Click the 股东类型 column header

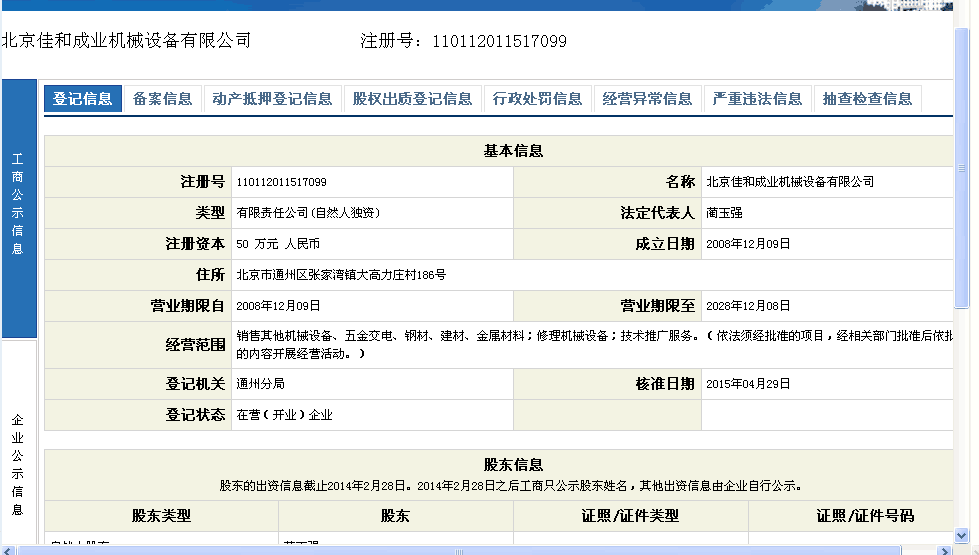tap(161, 516)
